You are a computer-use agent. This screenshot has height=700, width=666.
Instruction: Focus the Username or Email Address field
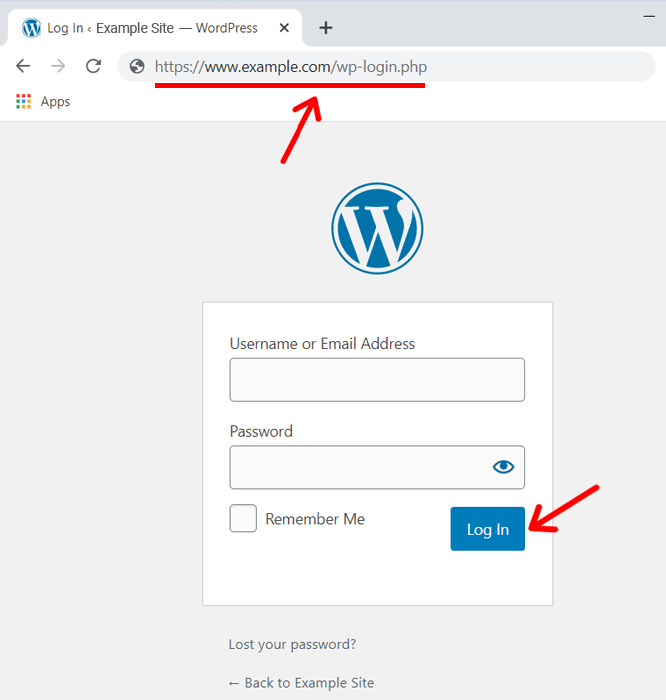pos(377,380)
